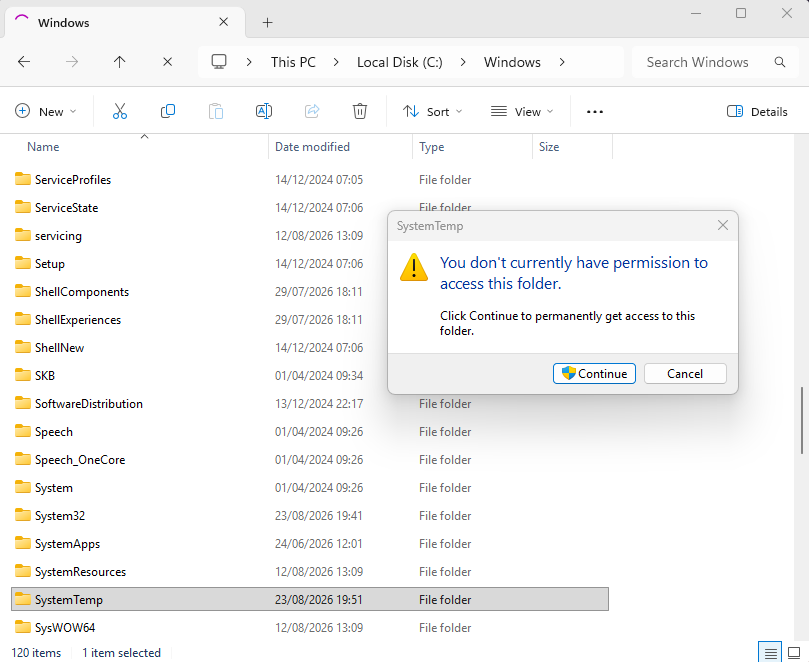
Task: Select the SystemTemp folder row
Action: [x=310, y=599]
